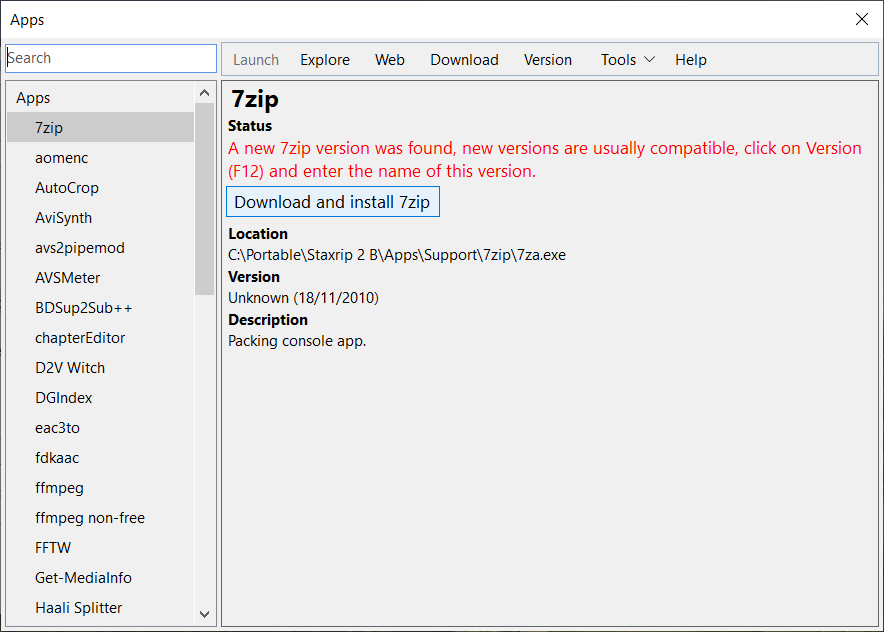This screenshot has width=884, height=632.
Task: Click the scrollbar up arrow
Action: [204, 90]
